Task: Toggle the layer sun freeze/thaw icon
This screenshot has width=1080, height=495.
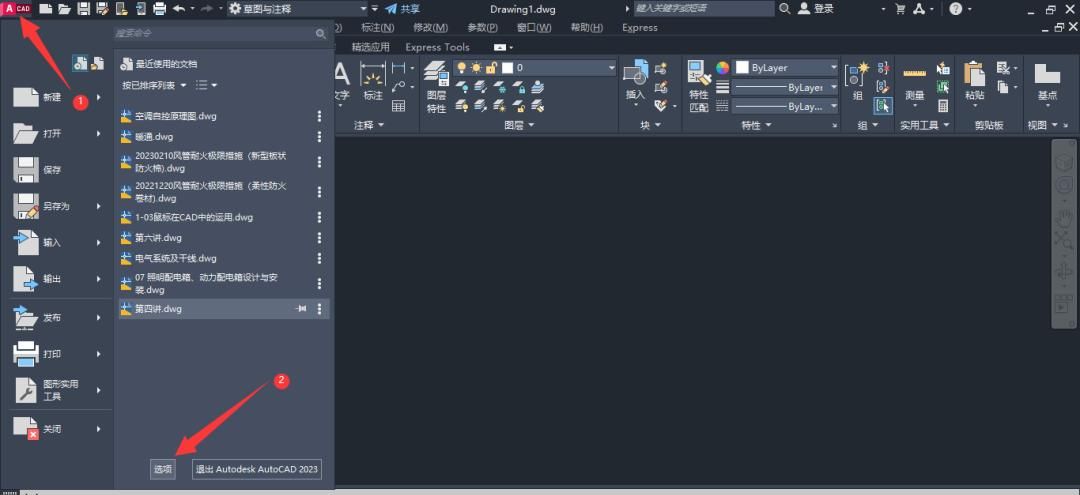Action: pyautogui.click(x=477, y=67)
